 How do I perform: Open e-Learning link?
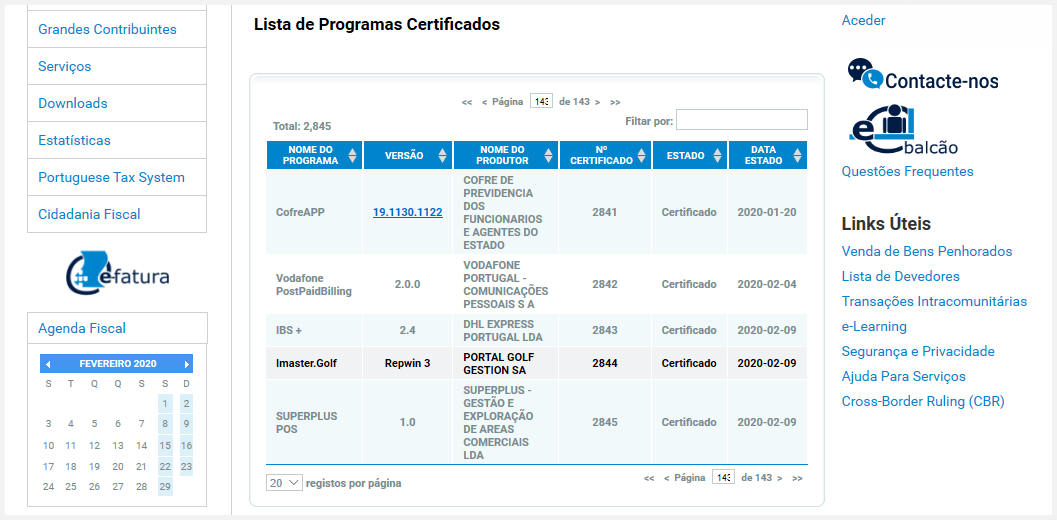(x=874, y=326)
